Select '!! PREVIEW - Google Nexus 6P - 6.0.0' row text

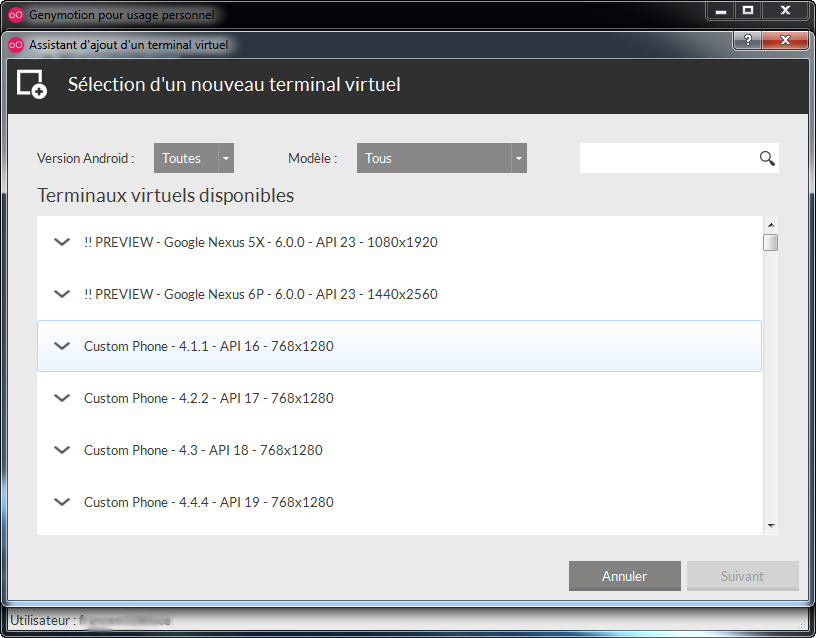coord(261,294)
